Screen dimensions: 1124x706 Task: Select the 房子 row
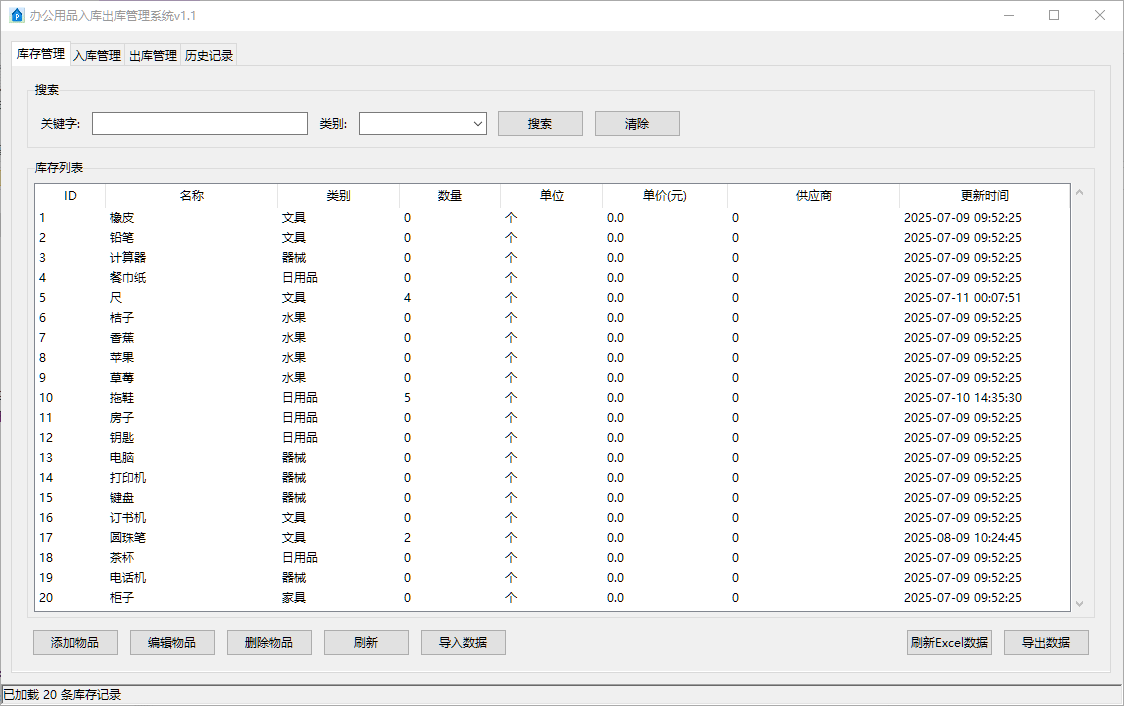click(x=552, y=418)
